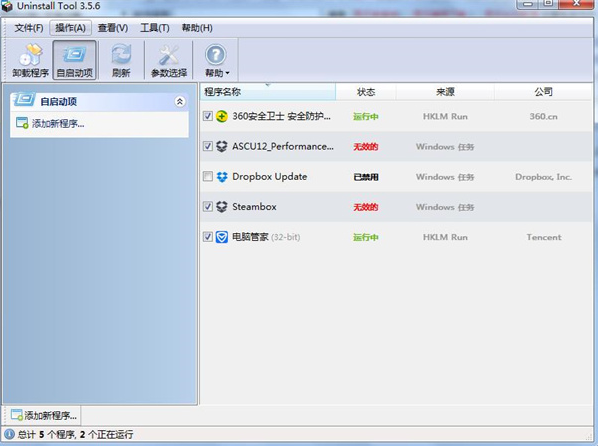Click the Refresh (刷新) toolbar icon
Viewport: 599px width, 448px height.
(121, 55)
